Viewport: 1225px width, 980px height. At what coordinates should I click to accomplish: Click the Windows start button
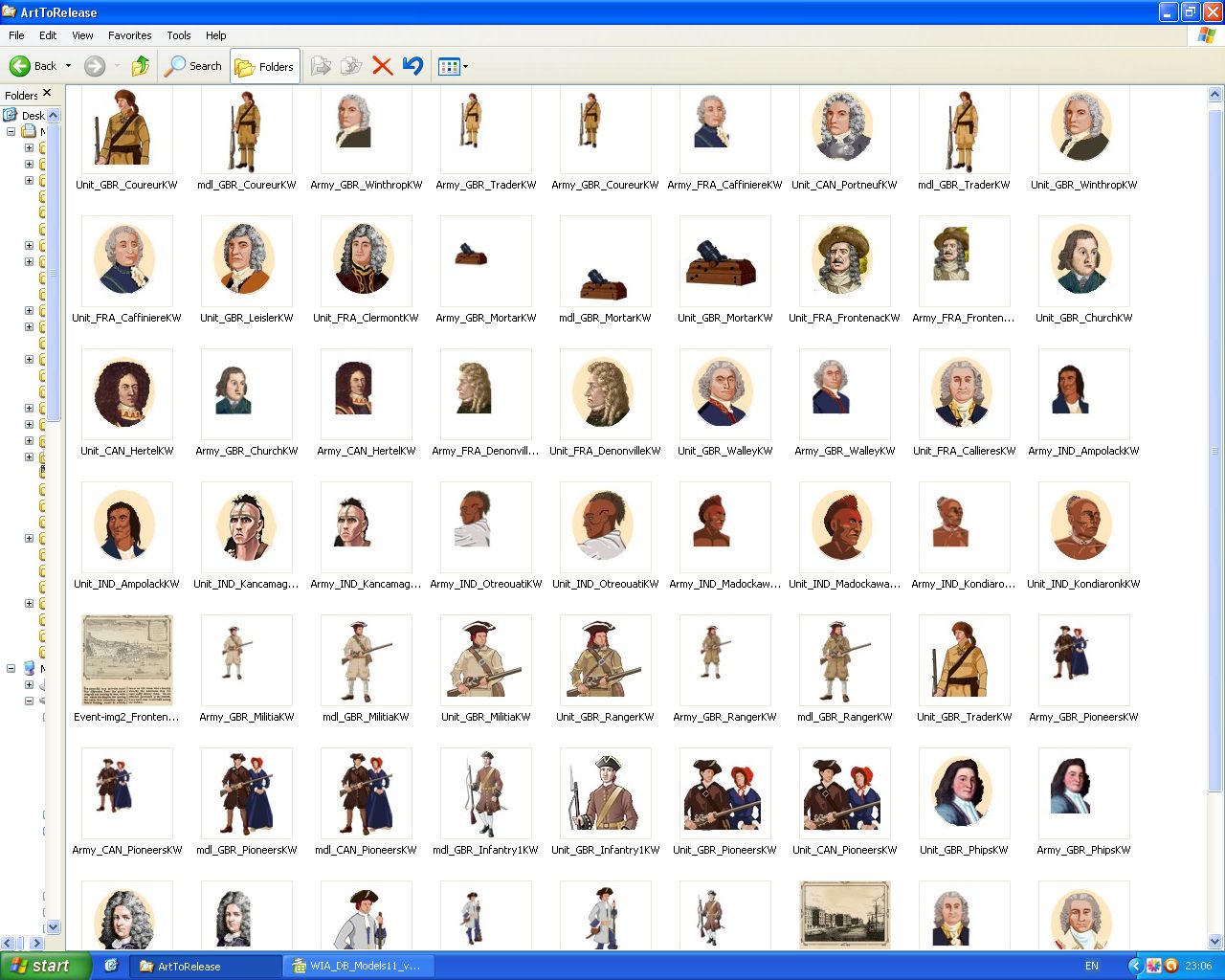point(46,966)
